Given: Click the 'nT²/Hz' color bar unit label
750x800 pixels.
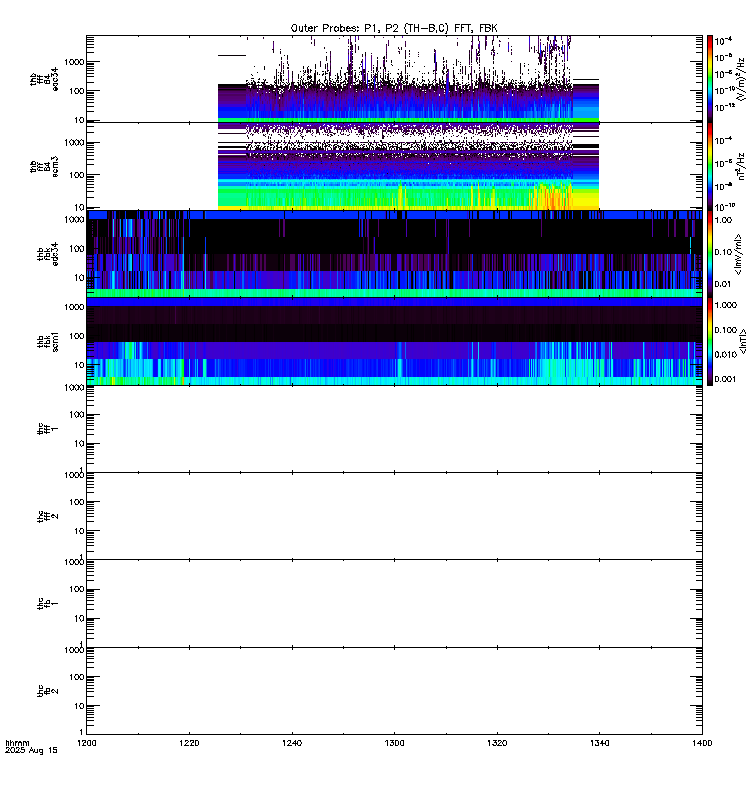Looking at the screenshot, I should coord(742,166).
